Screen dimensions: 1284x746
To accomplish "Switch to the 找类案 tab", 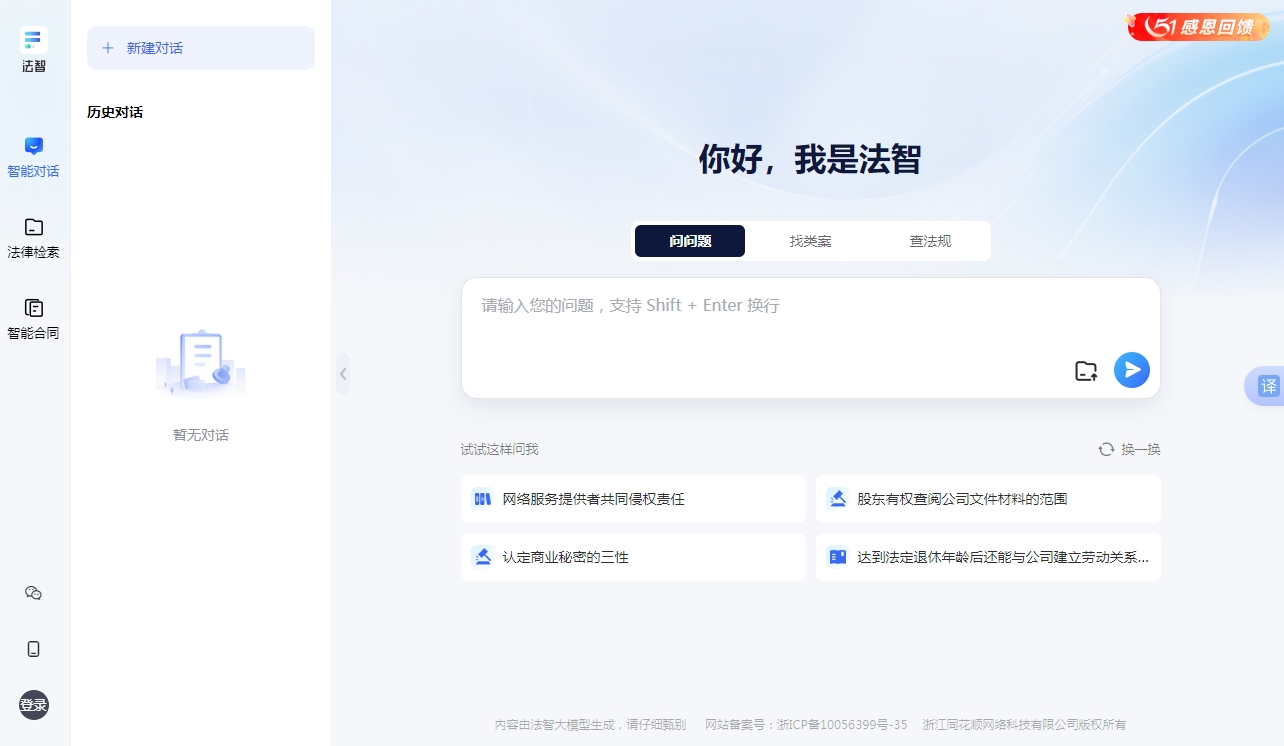I will (810, 241).
